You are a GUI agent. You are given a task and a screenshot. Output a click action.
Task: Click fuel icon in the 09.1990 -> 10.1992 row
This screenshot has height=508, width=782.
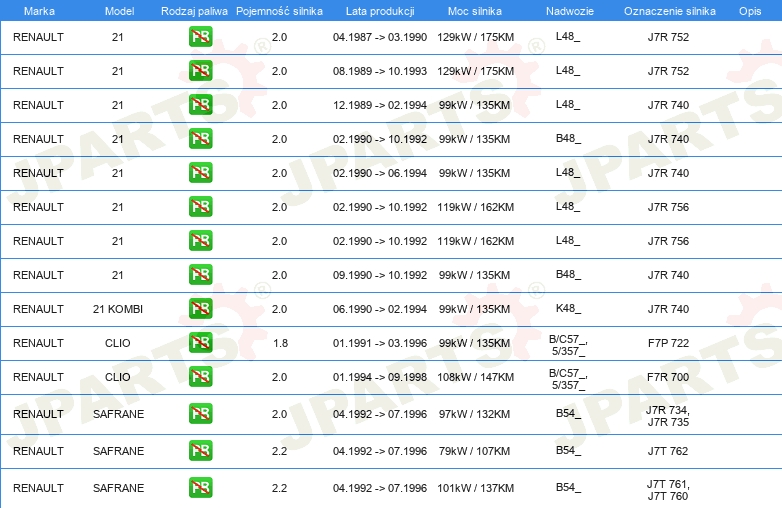coord(200,275)
